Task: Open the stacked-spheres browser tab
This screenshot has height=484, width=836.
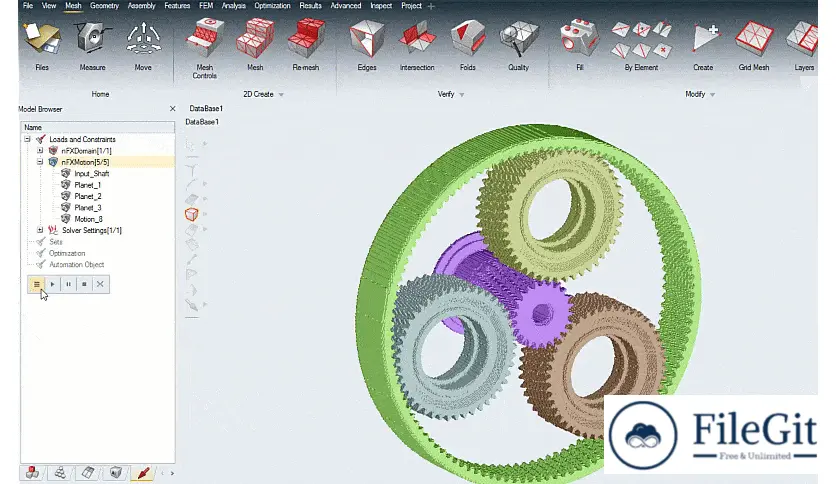Action: click(x=60, y=472)
